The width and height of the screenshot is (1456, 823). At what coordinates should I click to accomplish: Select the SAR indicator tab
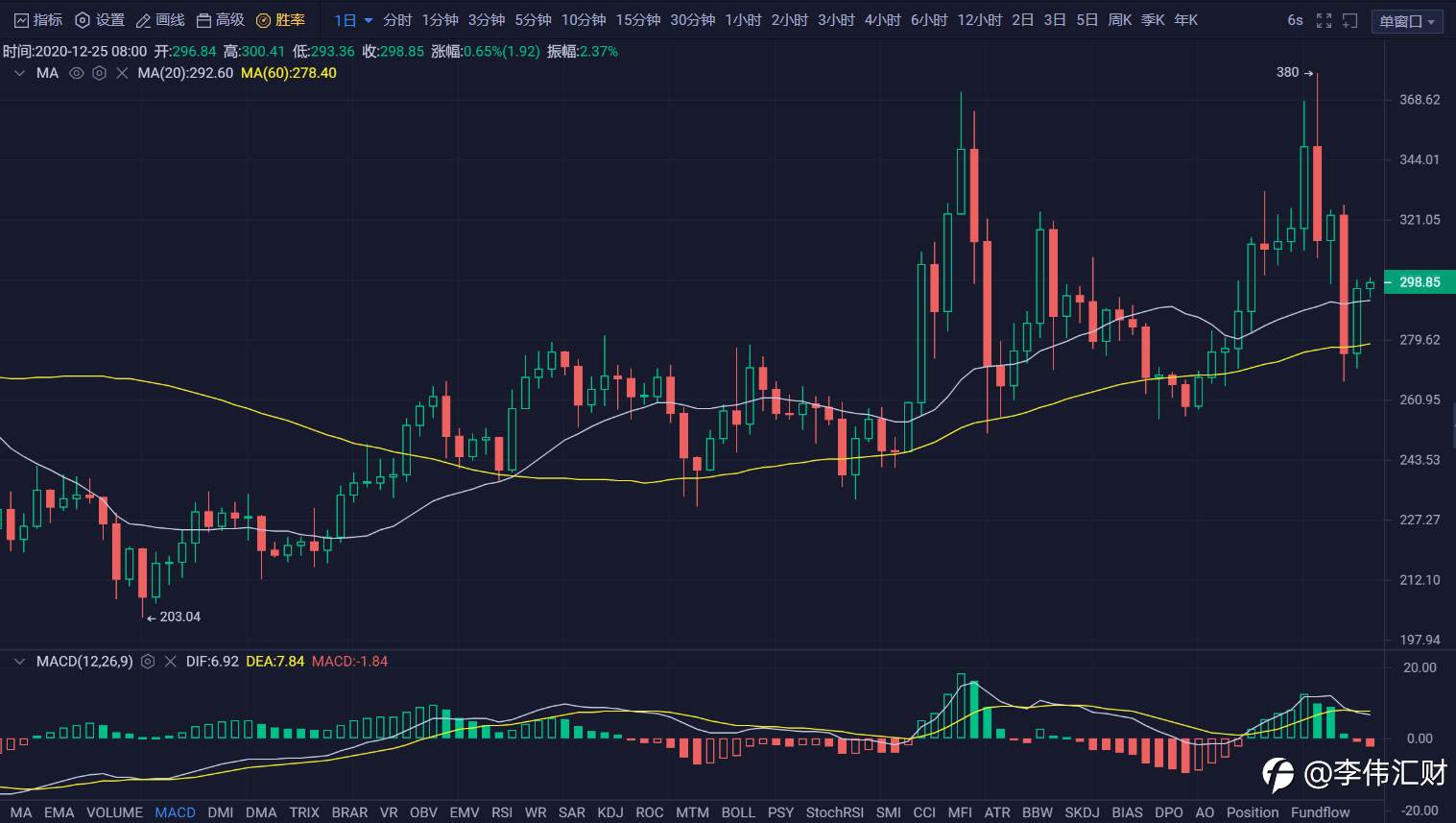[x=572, y=812]
